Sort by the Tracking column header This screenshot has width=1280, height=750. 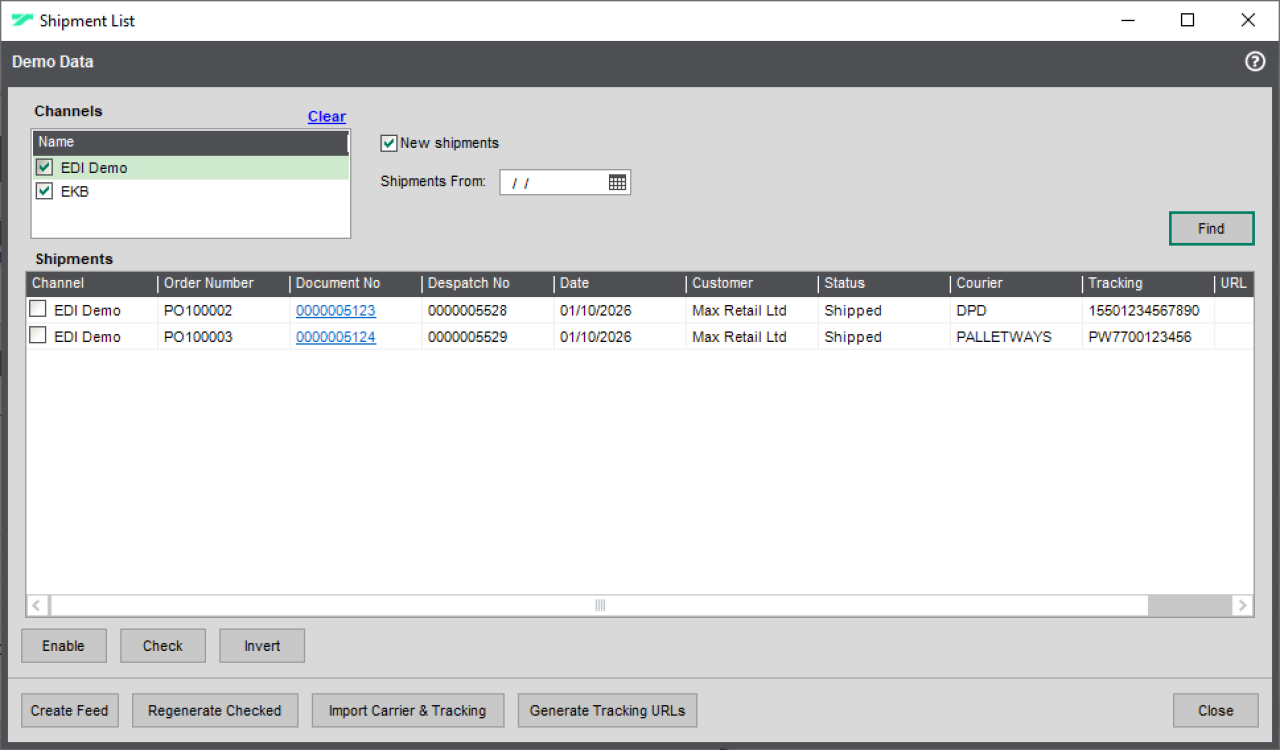(1148, 283)
